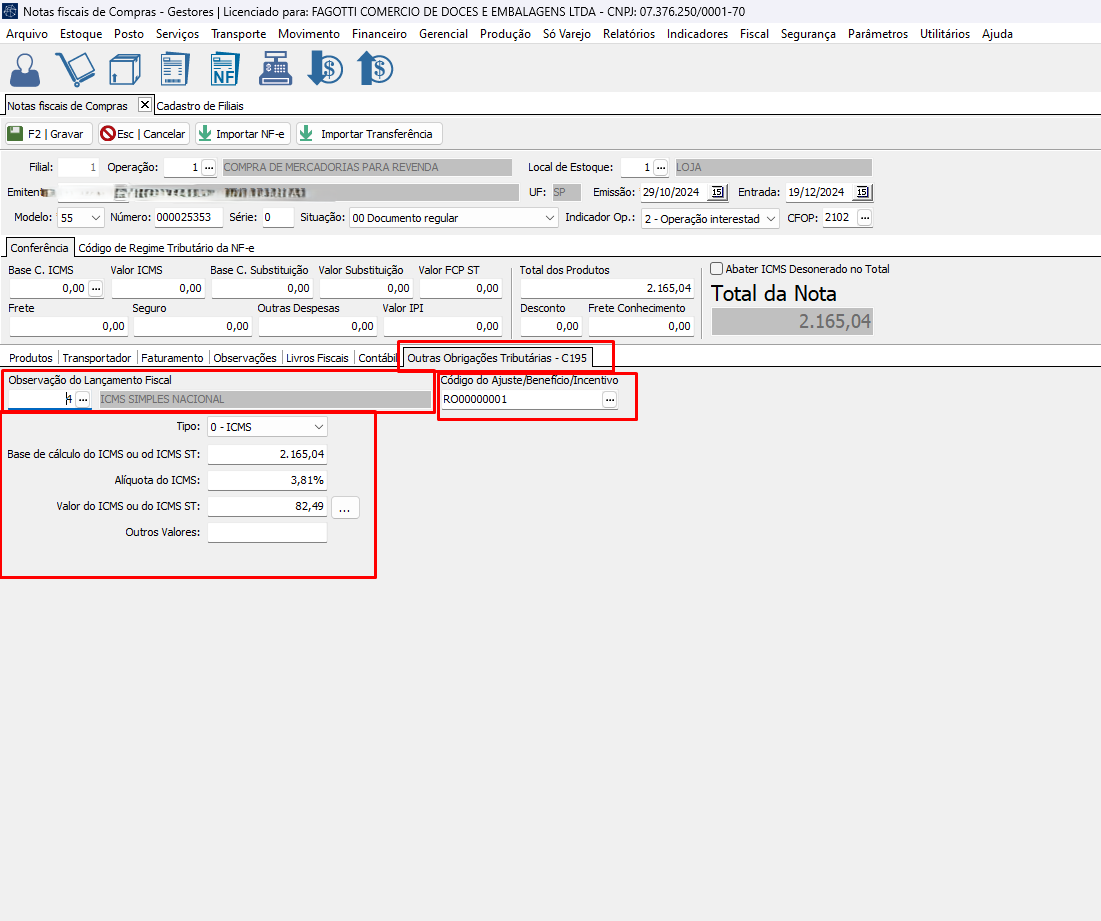Open the Financeiro menu
1101x921 pixels.
[379, 33]
